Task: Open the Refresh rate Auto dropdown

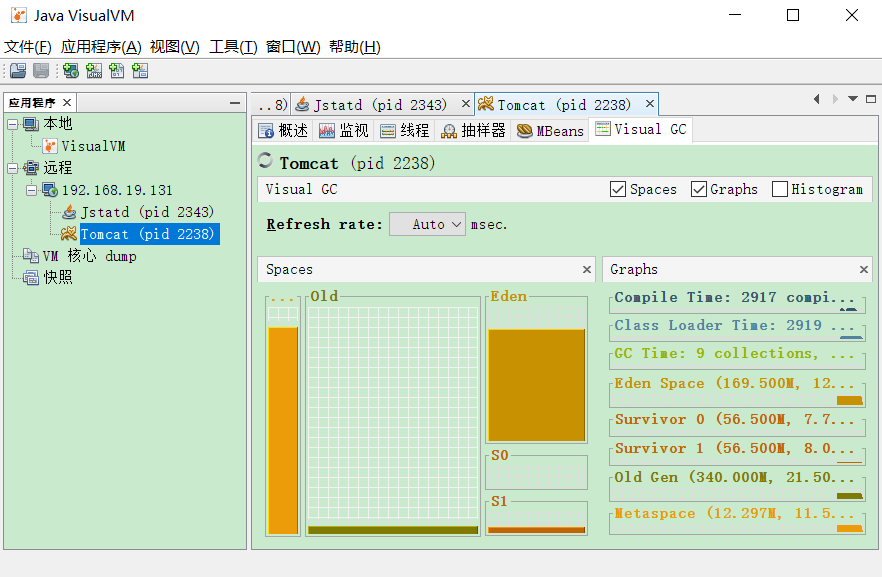Action: coord(428,224)
